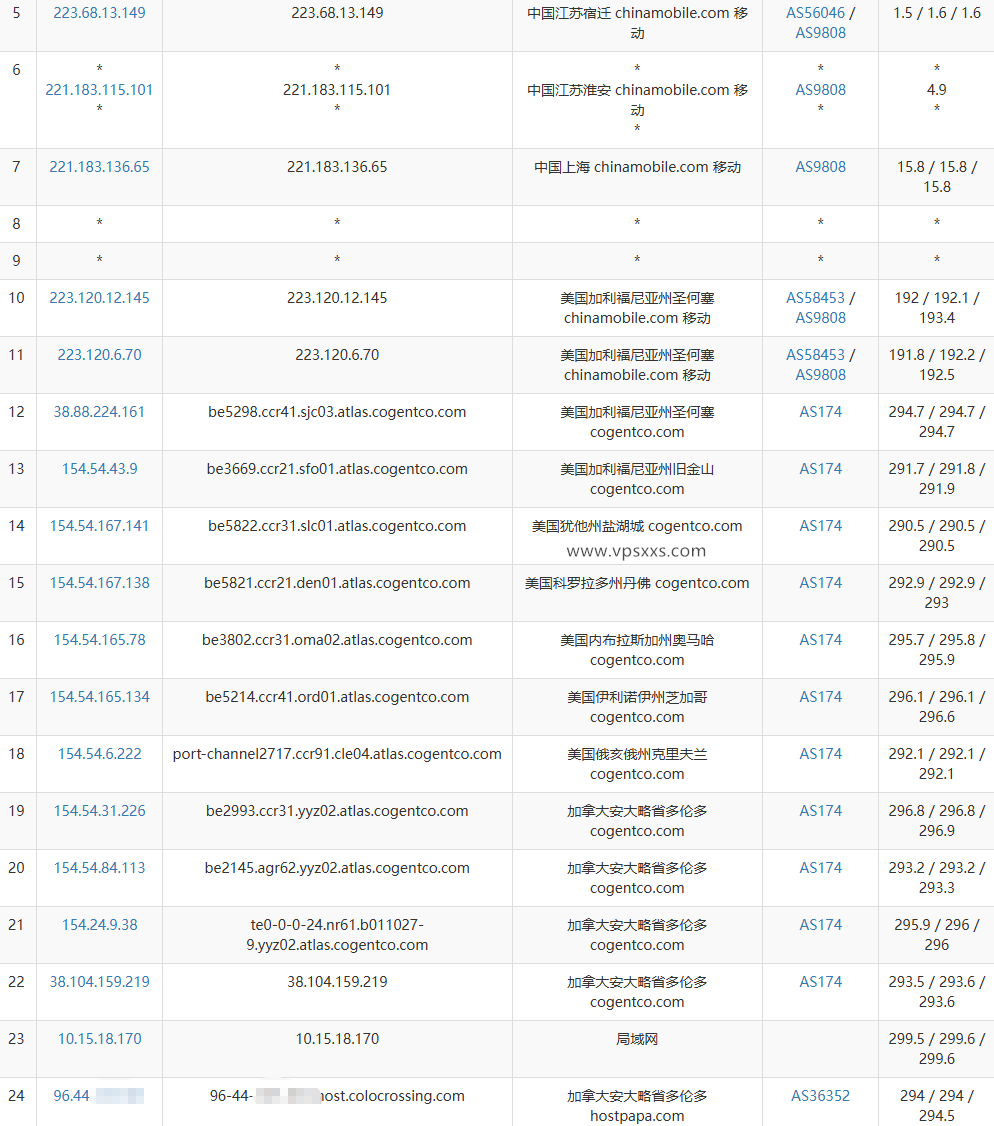Open the AS174 link in hop 16
Image resolution: width=994 pixels, height=1126 pixels.
click(x=820, y=640)
